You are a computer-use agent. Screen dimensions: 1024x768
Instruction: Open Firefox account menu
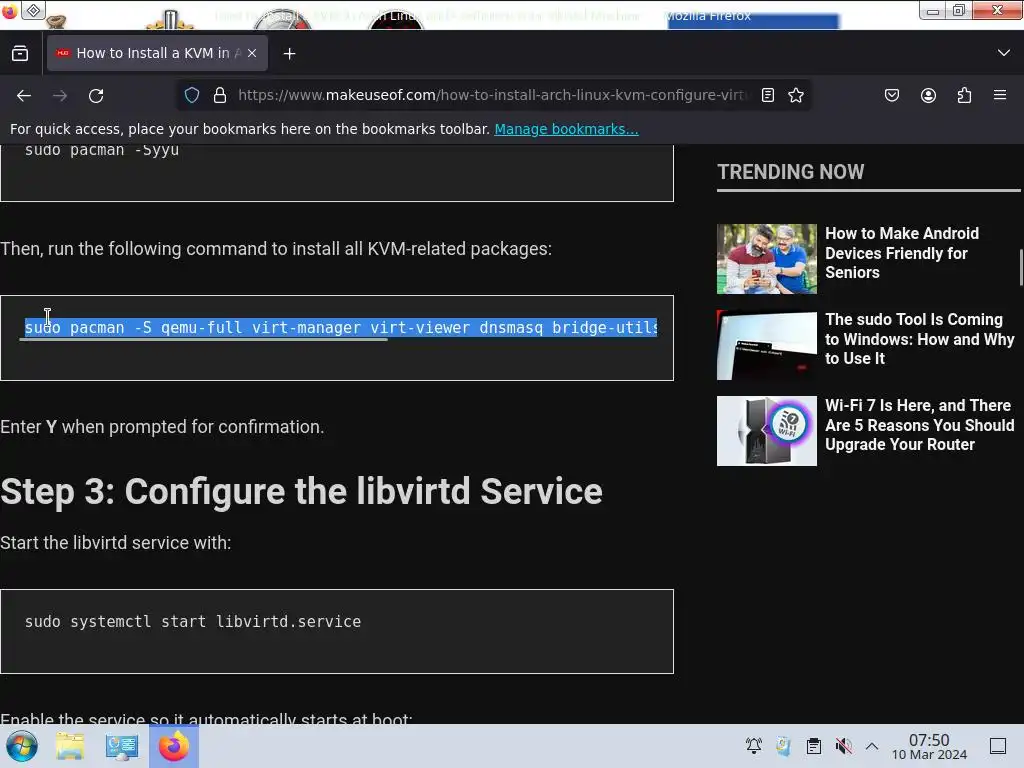tap(928, 95)
